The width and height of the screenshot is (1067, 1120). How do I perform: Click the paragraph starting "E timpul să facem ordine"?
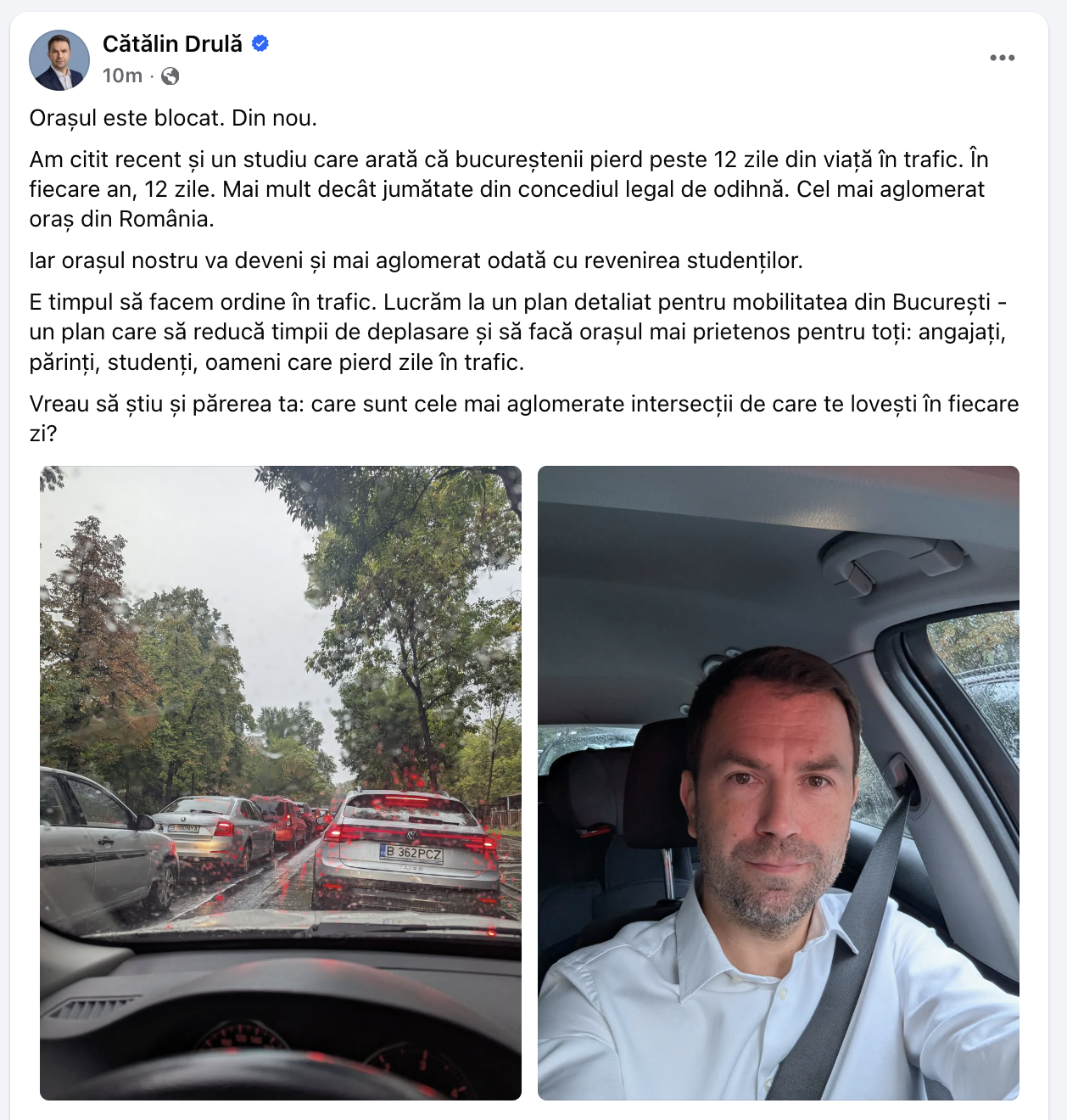tap(518, 333)
